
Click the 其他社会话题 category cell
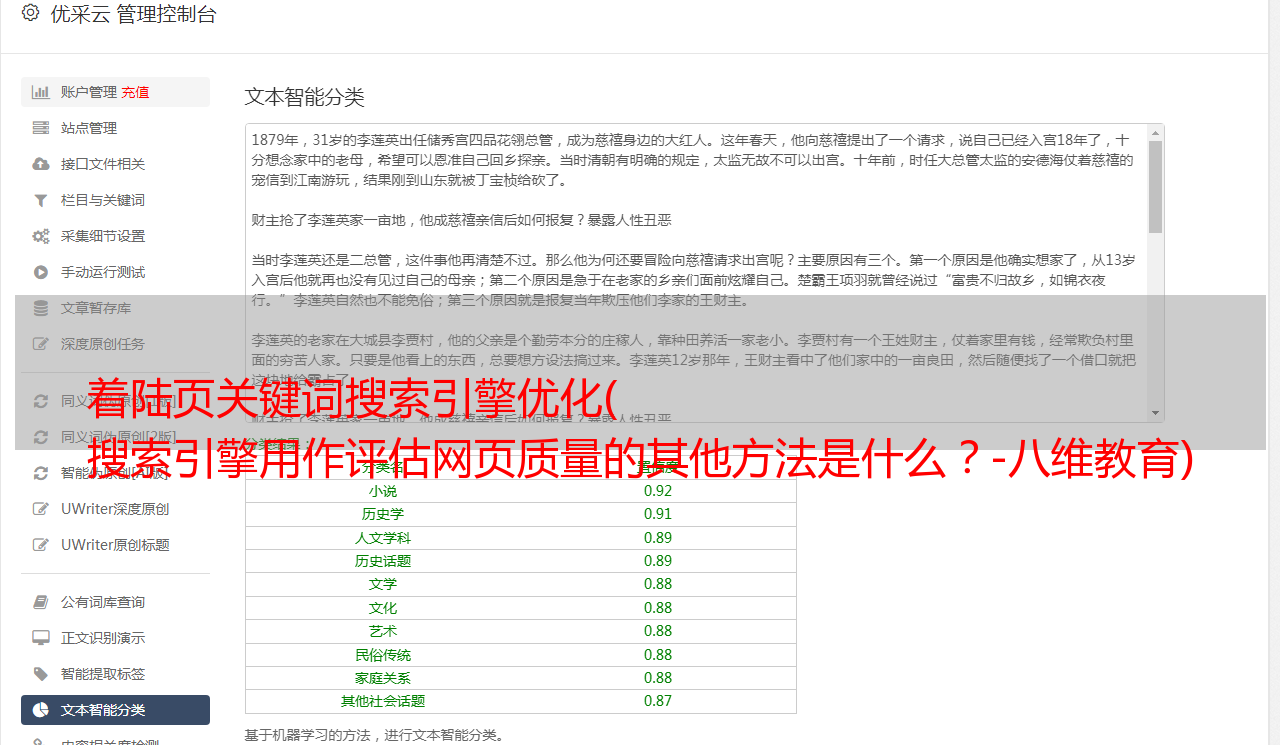(383, 701)
